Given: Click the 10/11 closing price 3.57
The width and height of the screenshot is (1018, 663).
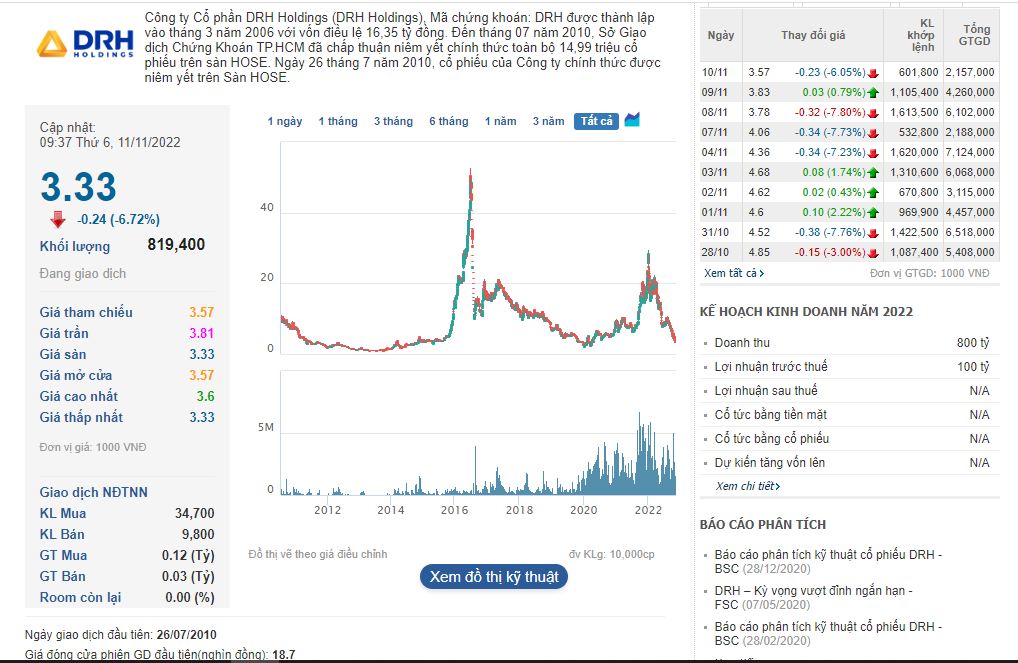Looking at the screenshot, I should coord(759,73).
